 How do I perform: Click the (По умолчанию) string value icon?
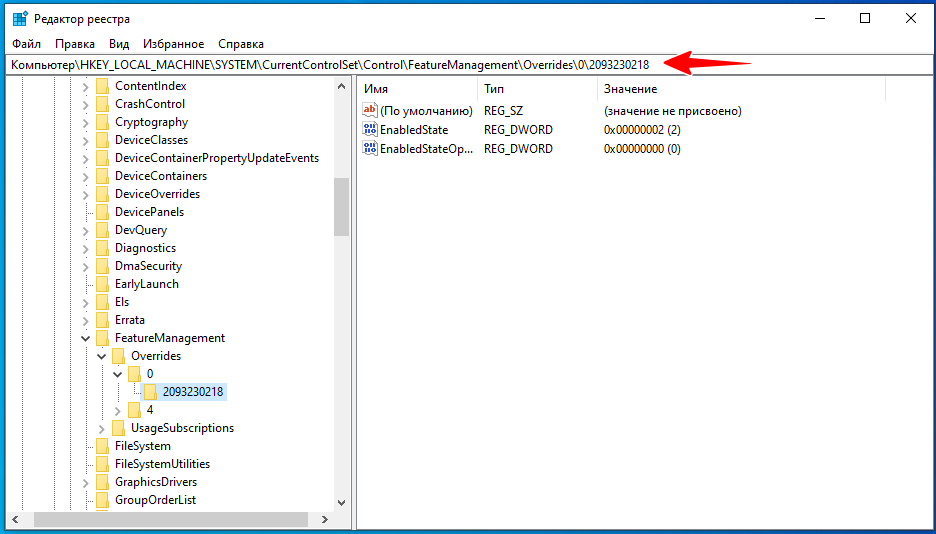370,110
